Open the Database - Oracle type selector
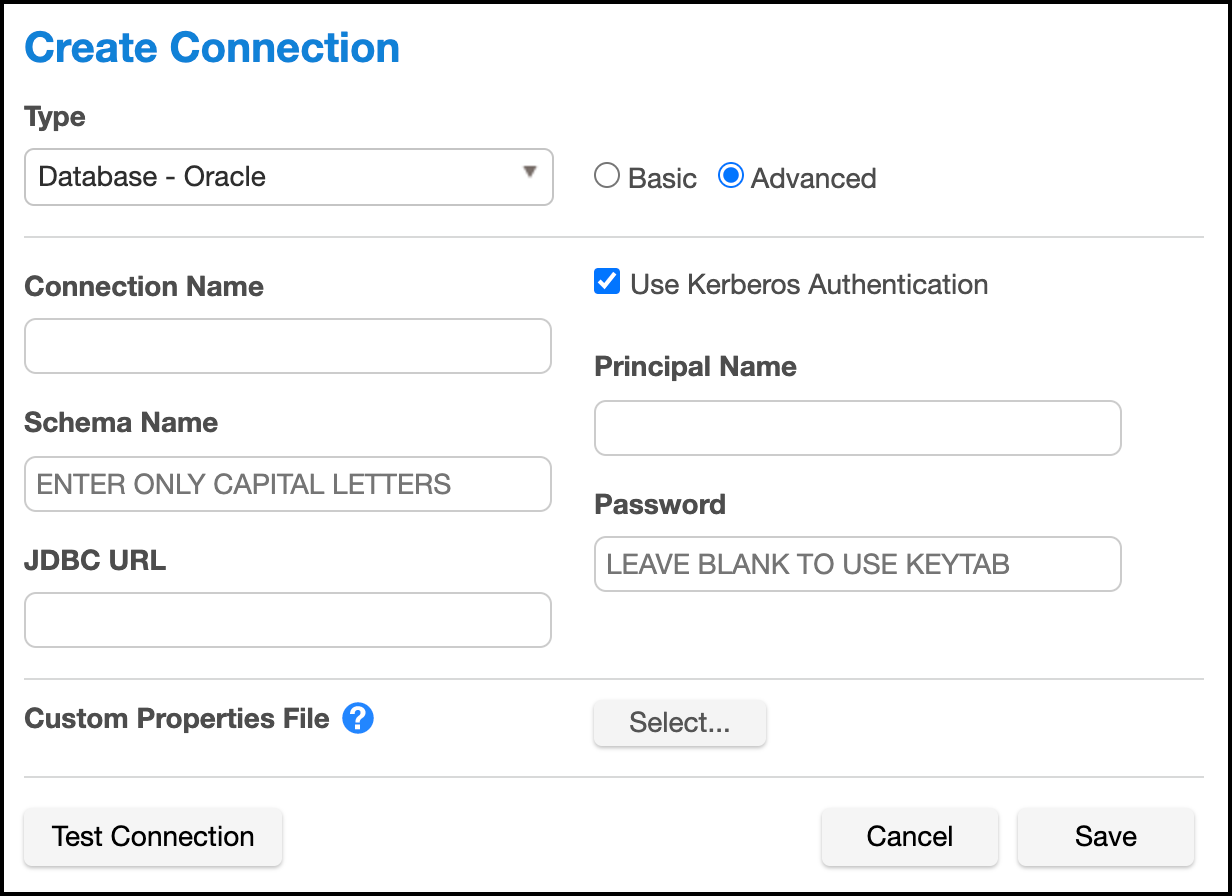 [288, 177]
